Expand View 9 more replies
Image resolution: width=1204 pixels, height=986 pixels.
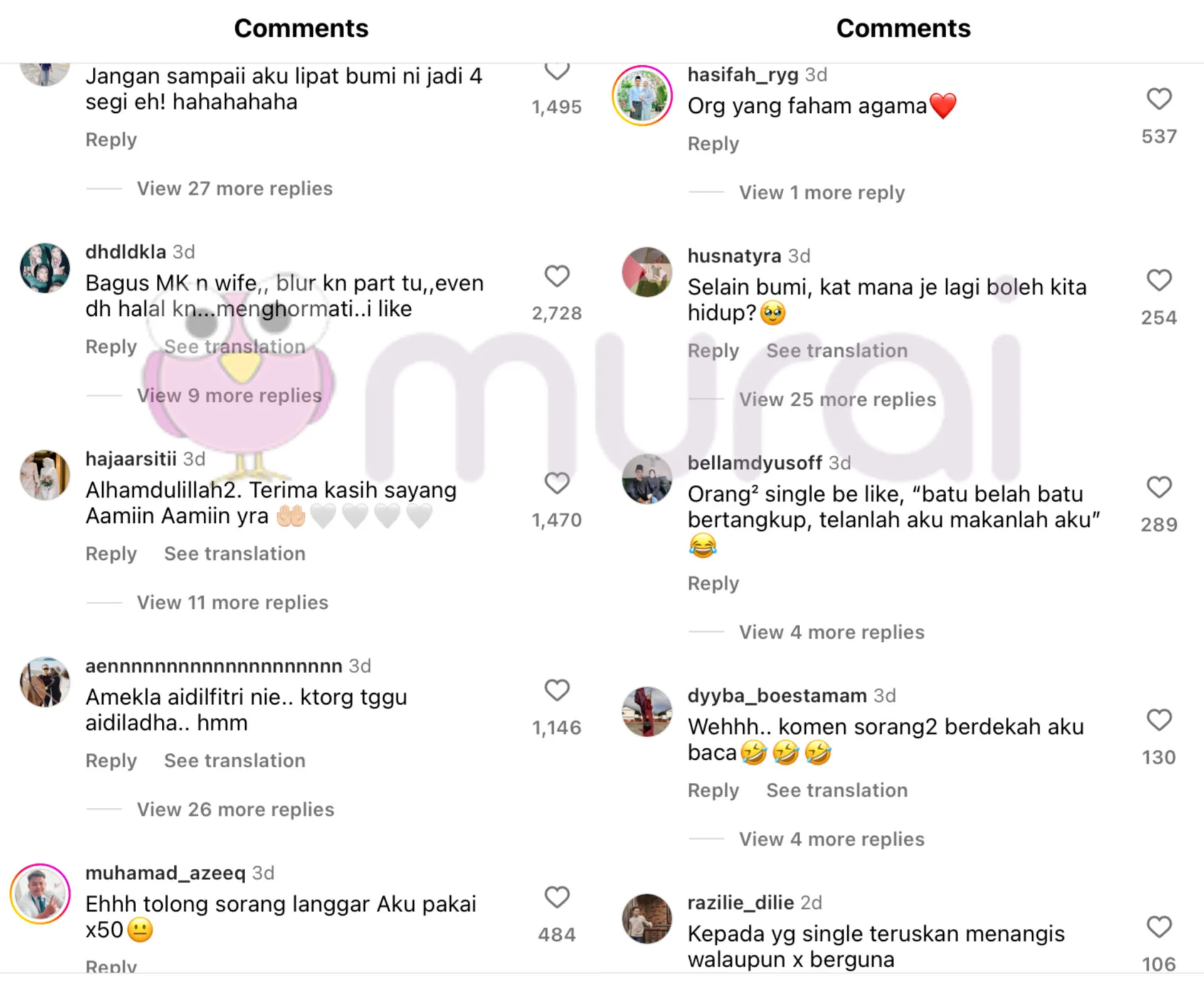click(230, 396)
